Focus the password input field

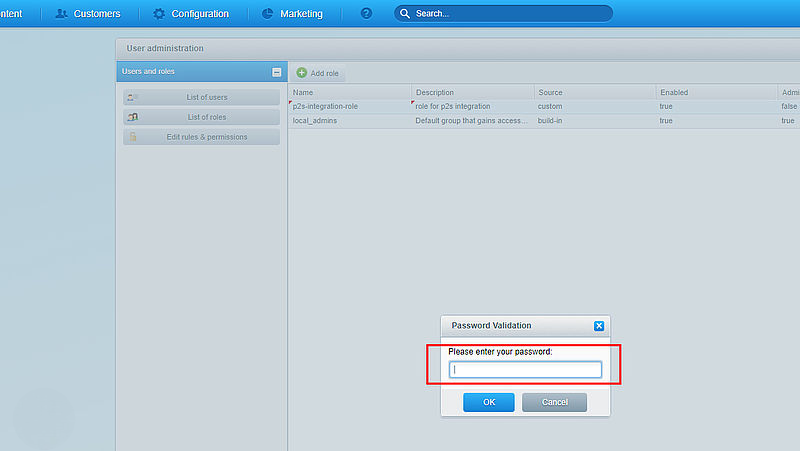525,370
